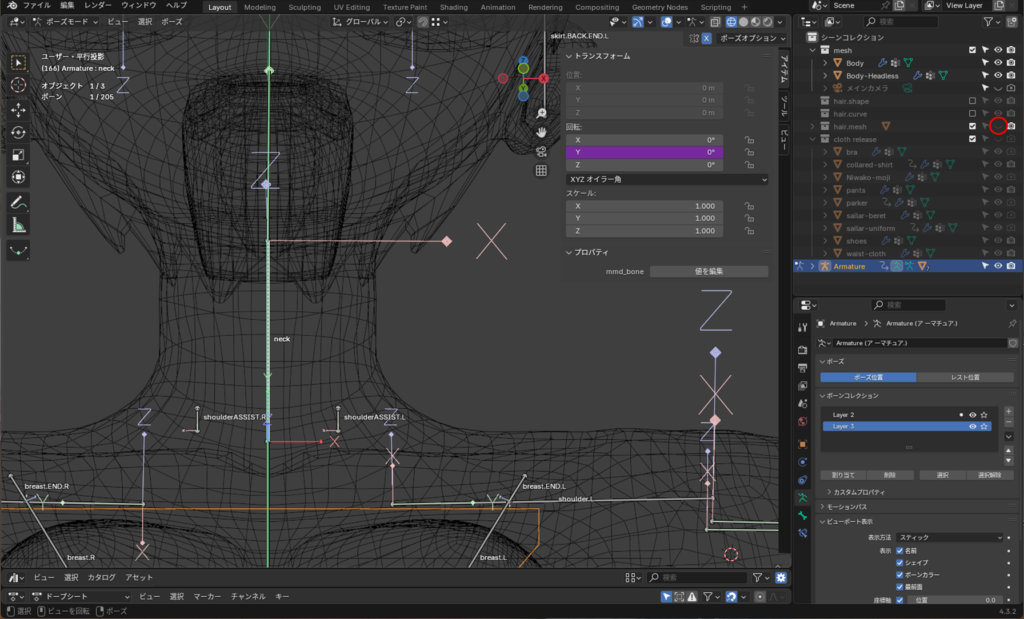The height and width of the screenshot is (619, 1024).
Task: Toggle Layer 2 bone collection visibility
Action: coord(972,414)
